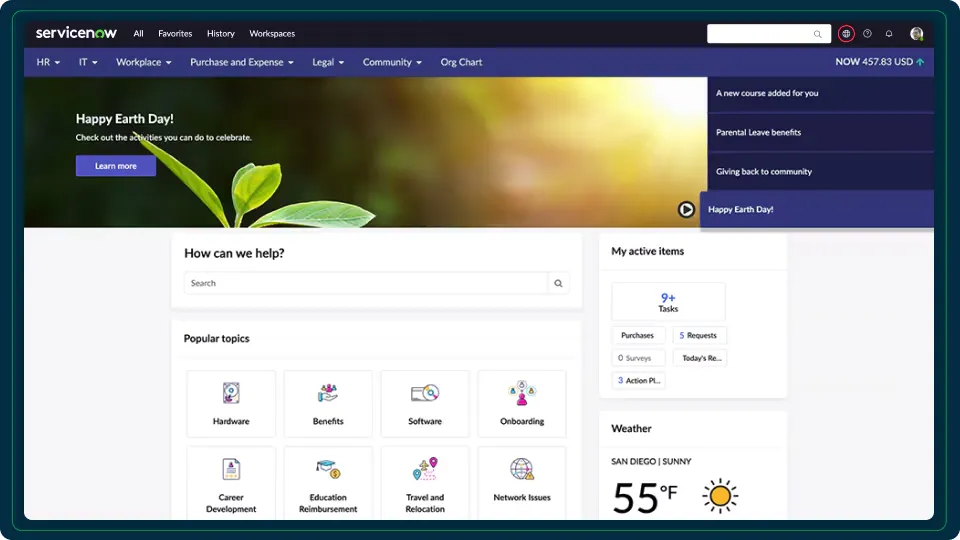960x540 pixels.
Task: Click the Happy Earth Day! banner heading
Action: click(125, 119)
